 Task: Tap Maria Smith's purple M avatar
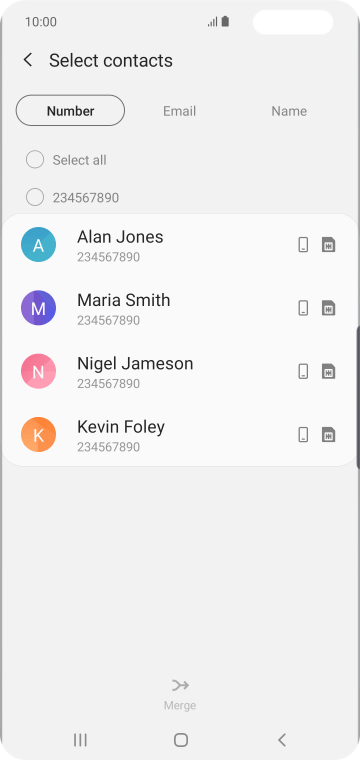click(x=38, y=308)
